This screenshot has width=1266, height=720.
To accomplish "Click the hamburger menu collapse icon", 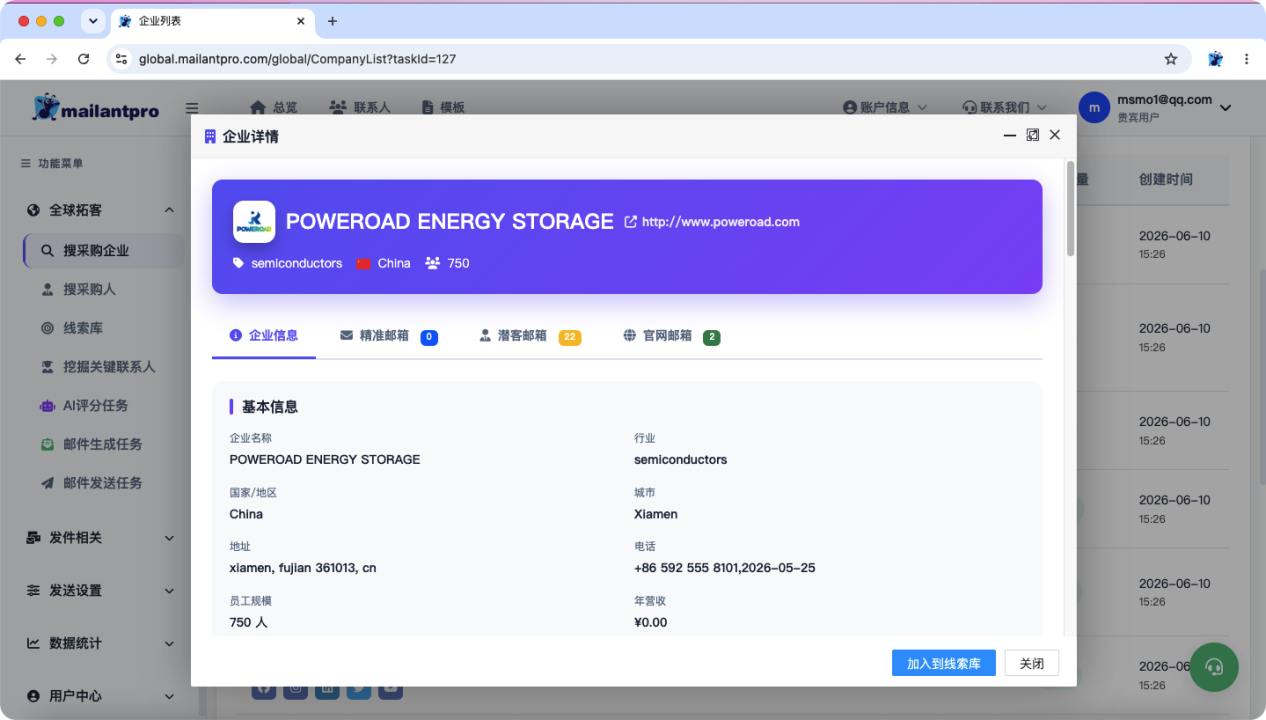I will [x=192, y=108].
